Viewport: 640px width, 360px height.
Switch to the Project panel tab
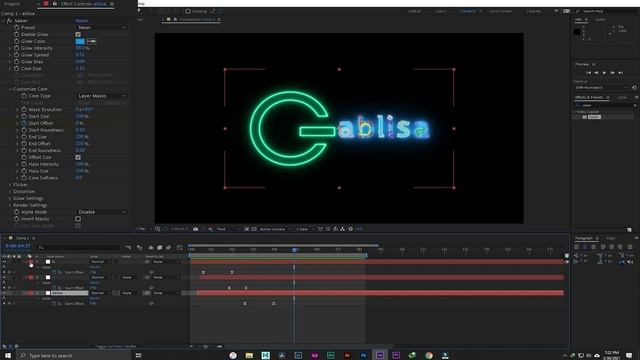click(12, 4)
